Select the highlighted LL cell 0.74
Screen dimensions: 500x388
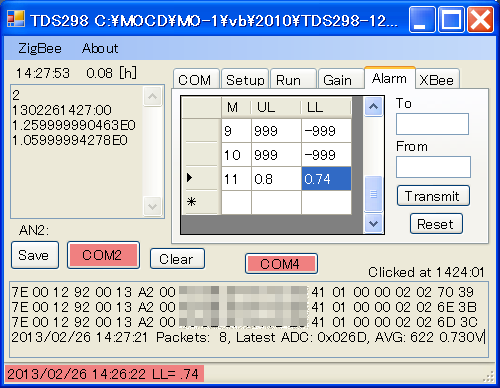coord(326,179)
